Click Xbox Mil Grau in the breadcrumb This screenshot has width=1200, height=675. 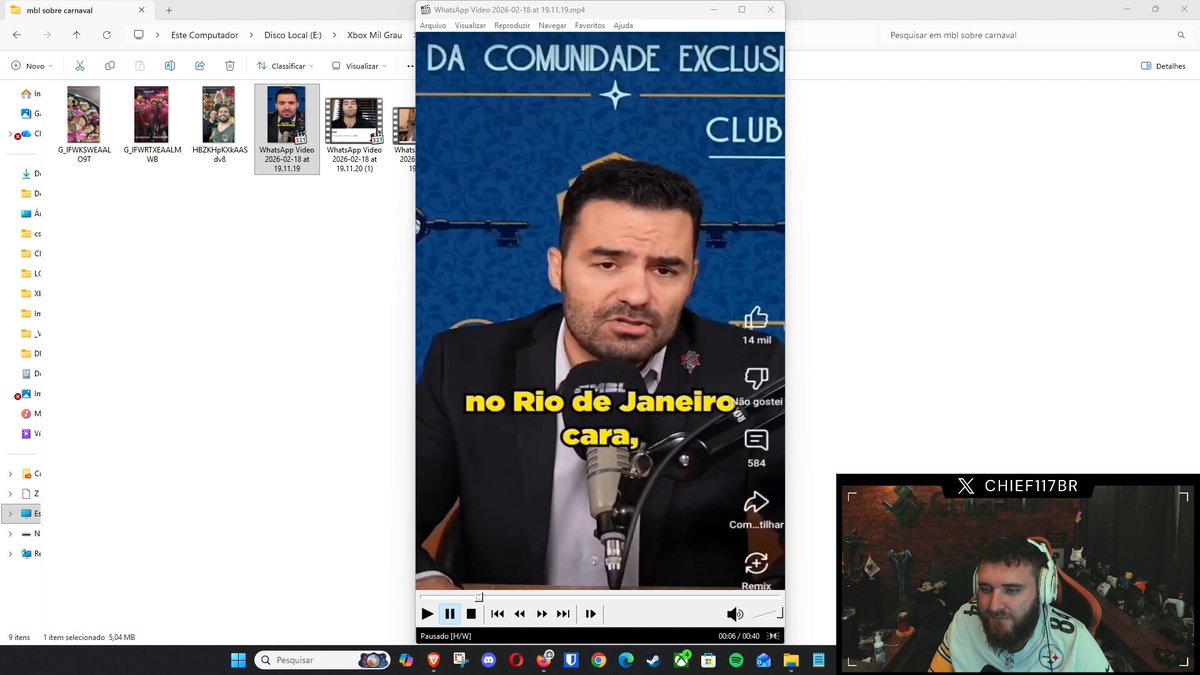click(x=374, y=35)
